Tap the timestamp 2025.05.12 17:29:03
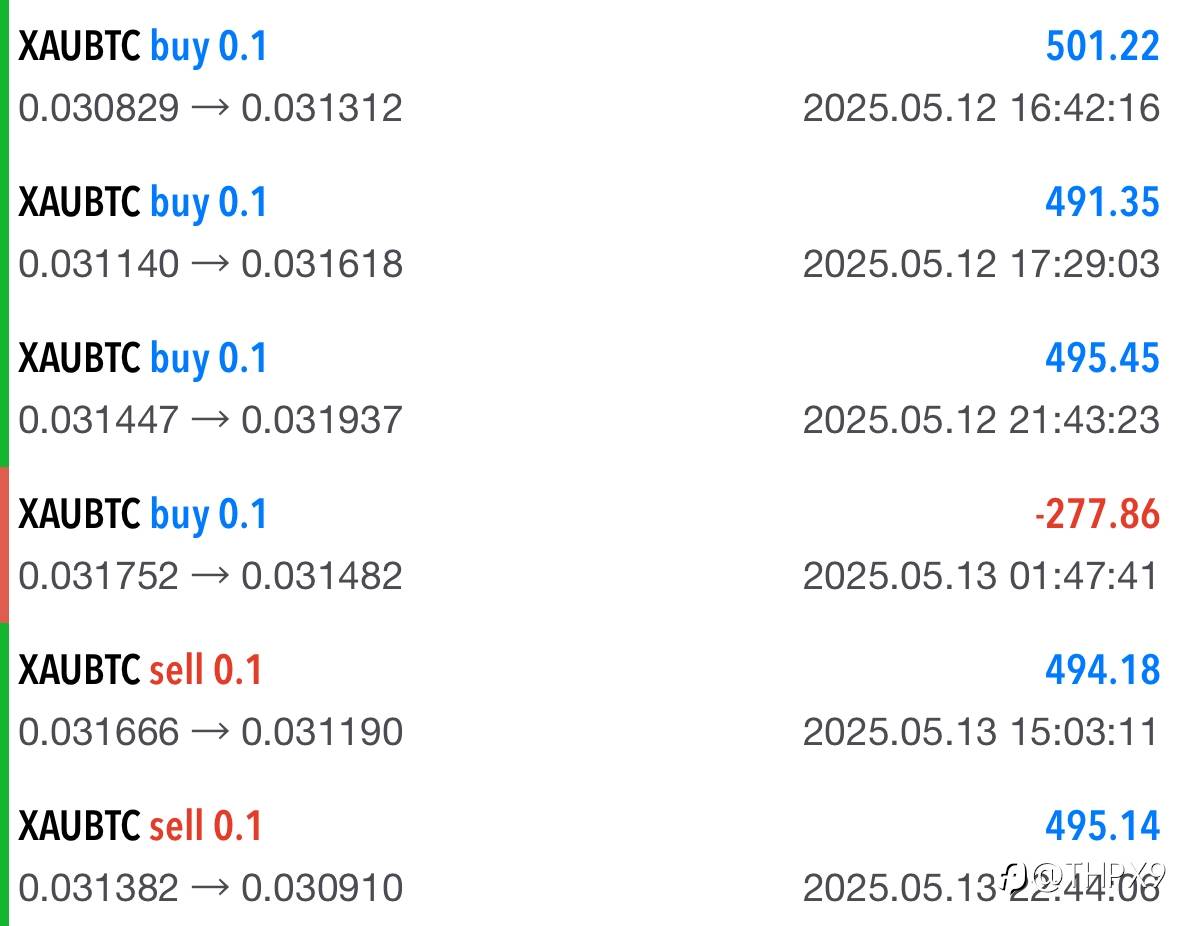 coord(981,265)
